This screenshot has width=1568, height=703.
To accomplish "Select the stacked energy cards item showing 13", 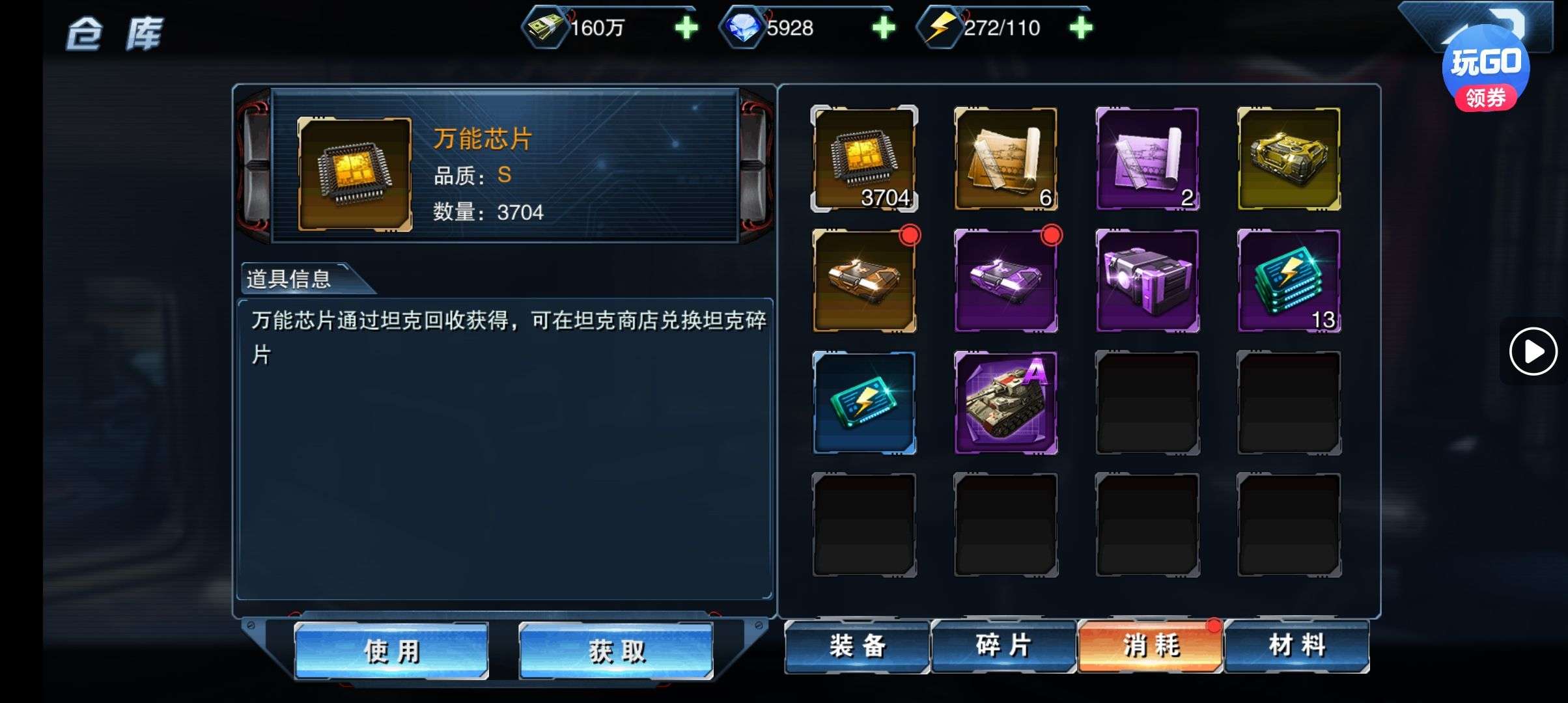I will pyautogui.click(x=1289, y=281).
